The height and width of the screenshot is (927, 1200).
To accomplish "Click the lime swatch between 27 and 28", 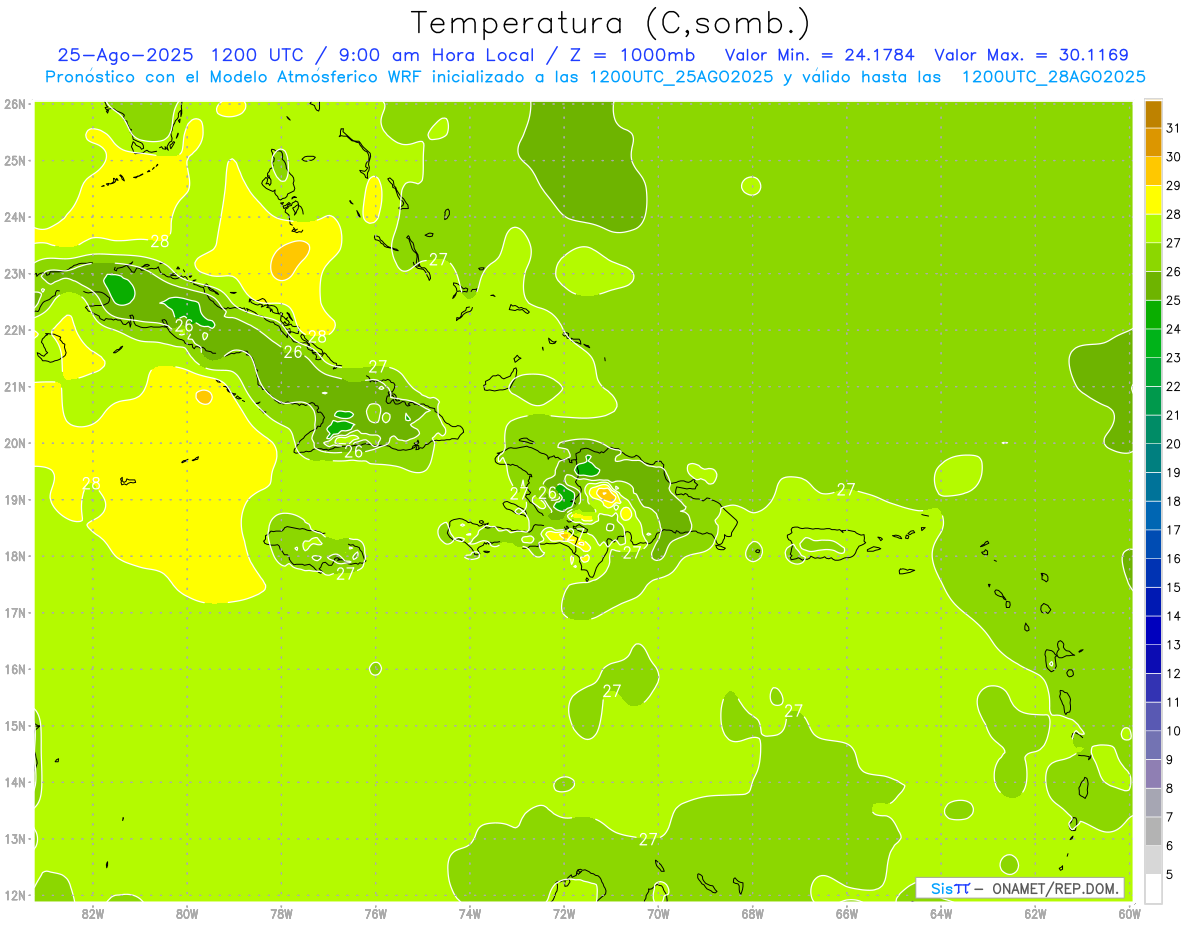I will (x=1153, y=229).
